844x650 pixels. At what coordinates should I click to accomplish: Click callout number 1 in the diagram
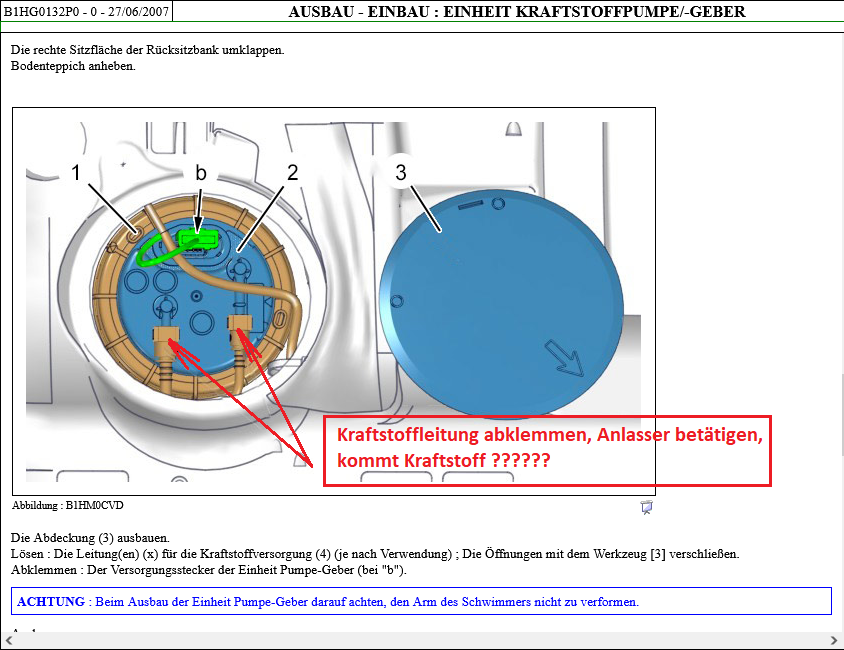[x=75, y=173]
